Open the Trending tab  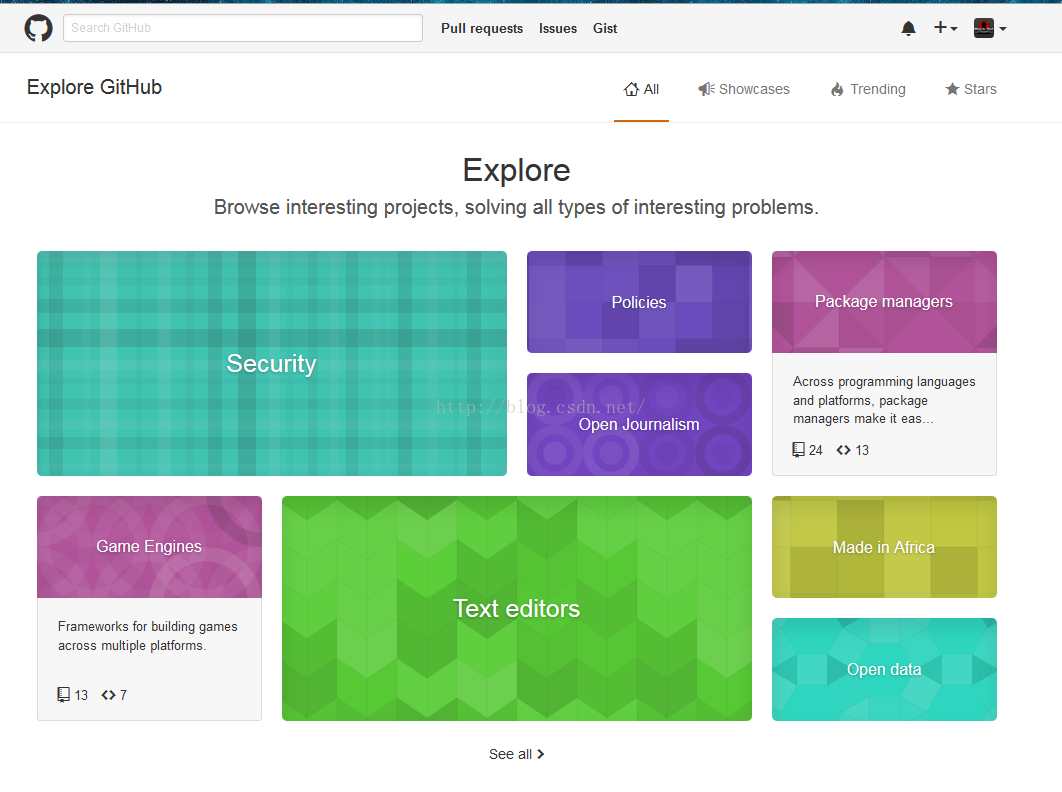coord(868,89)
